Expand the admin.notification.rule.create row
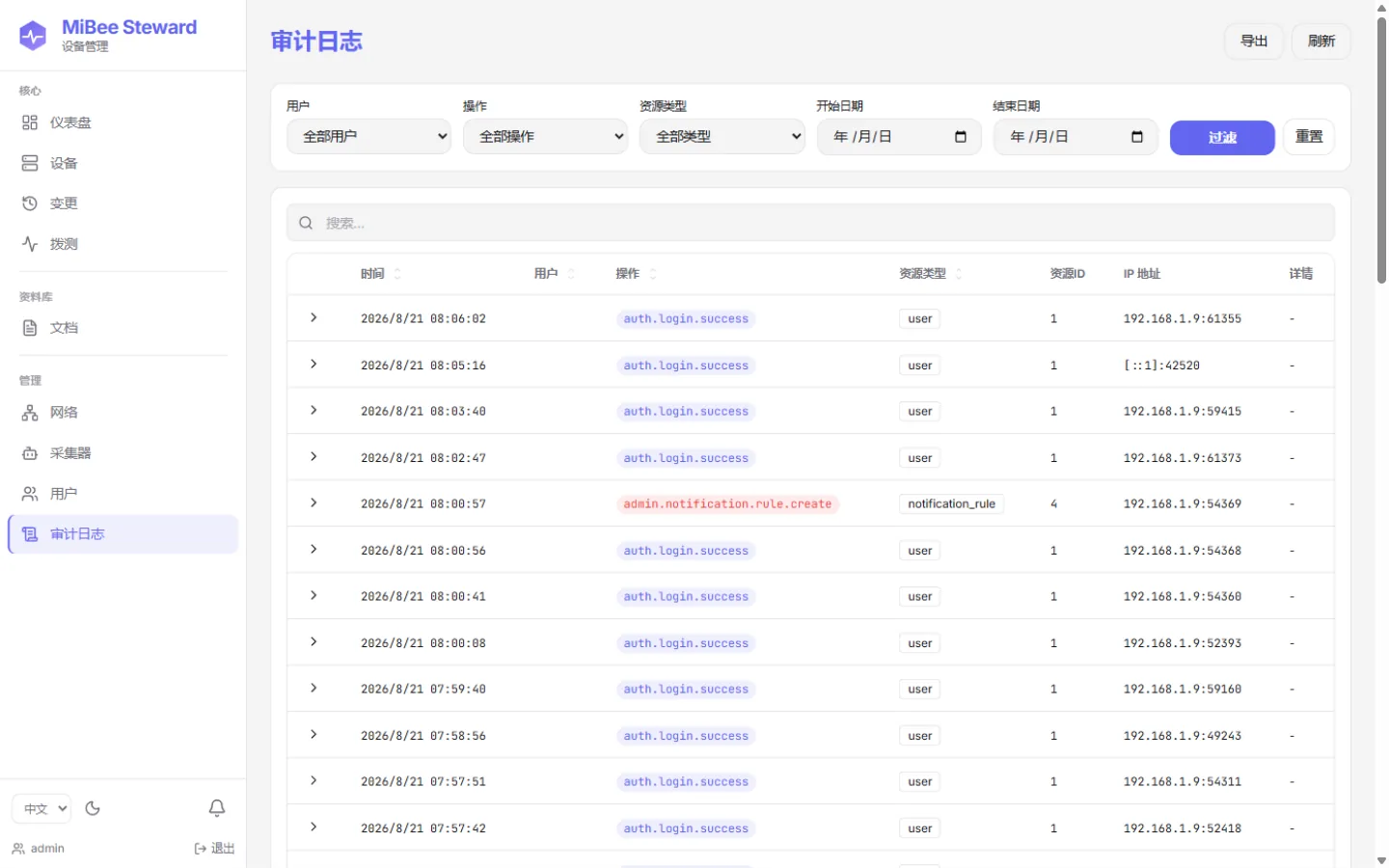This screenshot has height=868, width=1389. (x=313, y=502)
